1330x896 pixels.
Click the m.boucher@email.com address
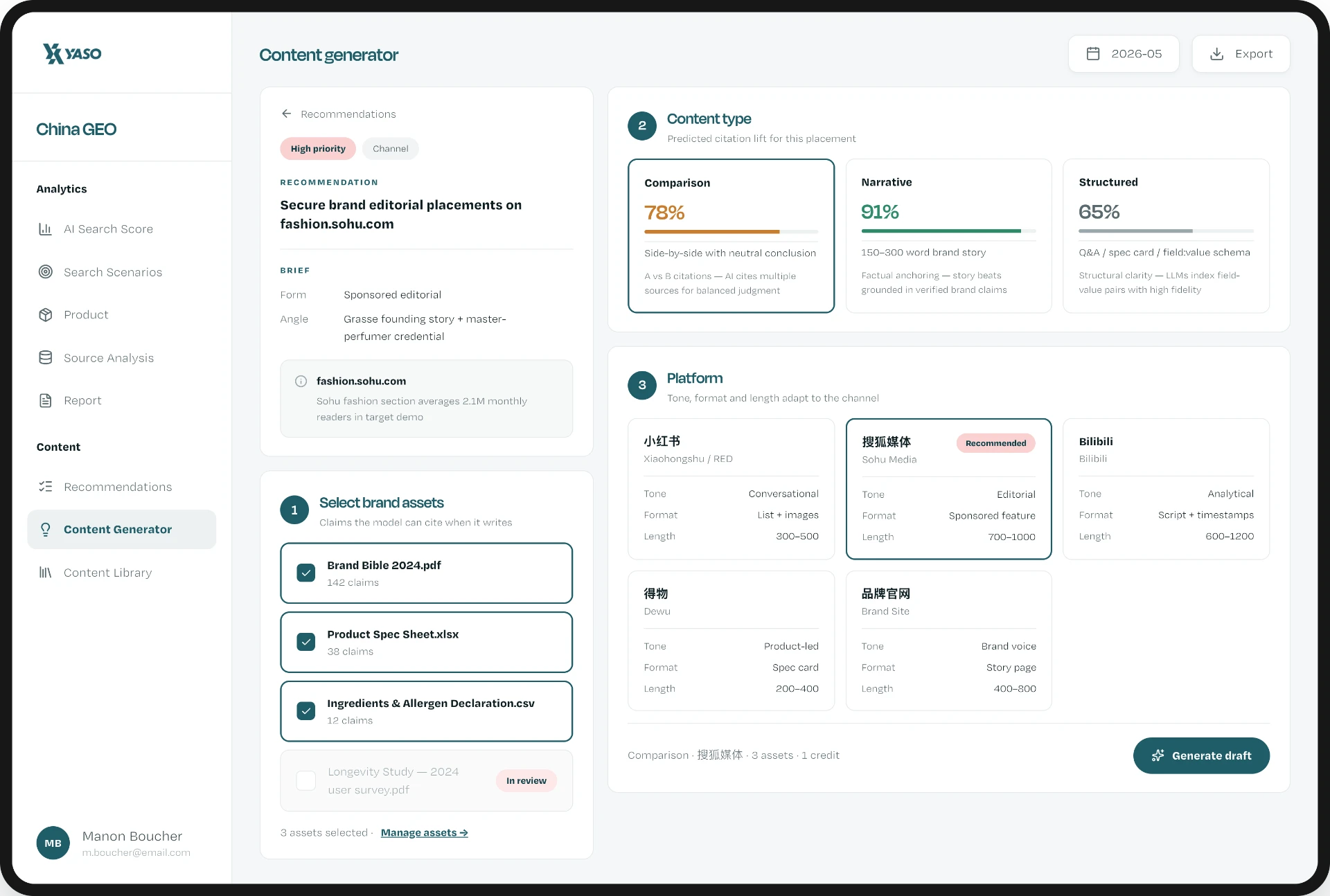point(136,852)
